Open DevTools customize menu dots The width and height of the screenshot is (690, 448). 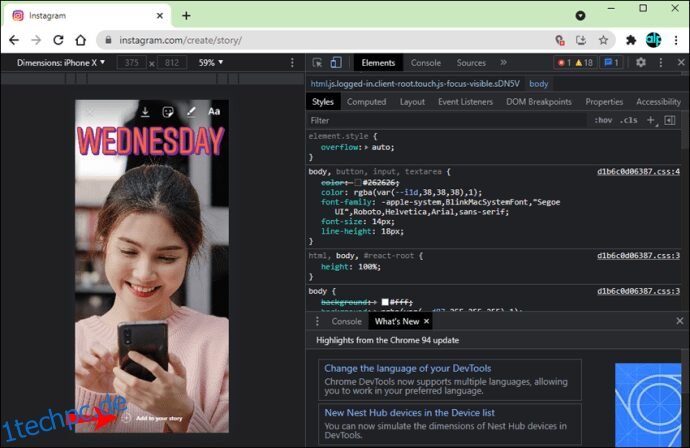(x=661, y=62)
